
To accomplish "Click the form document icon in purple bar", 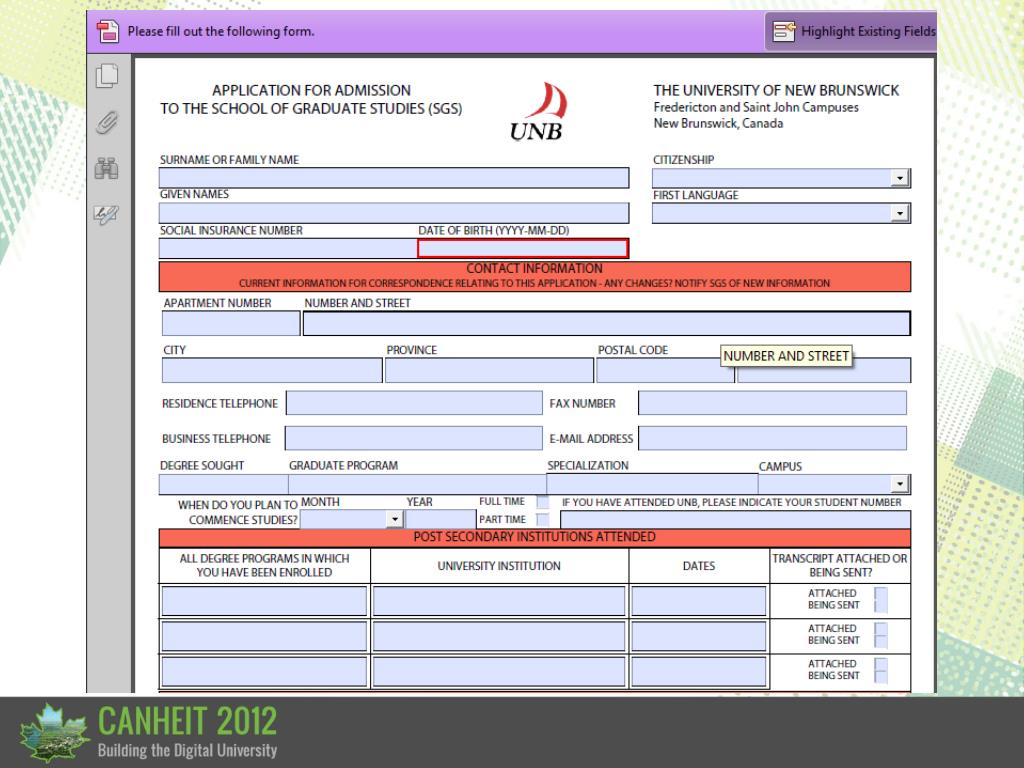I will pyautogui.click(x=108, y=32).
